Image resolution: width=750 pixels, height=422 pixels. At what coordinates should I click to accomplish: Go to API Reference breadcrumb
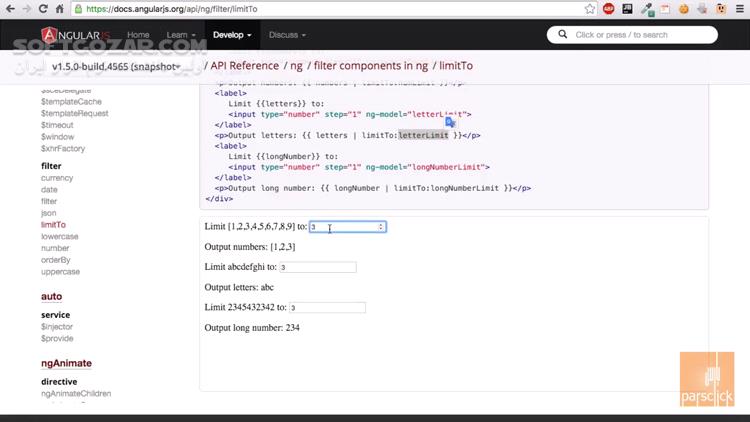pos(244,66)
